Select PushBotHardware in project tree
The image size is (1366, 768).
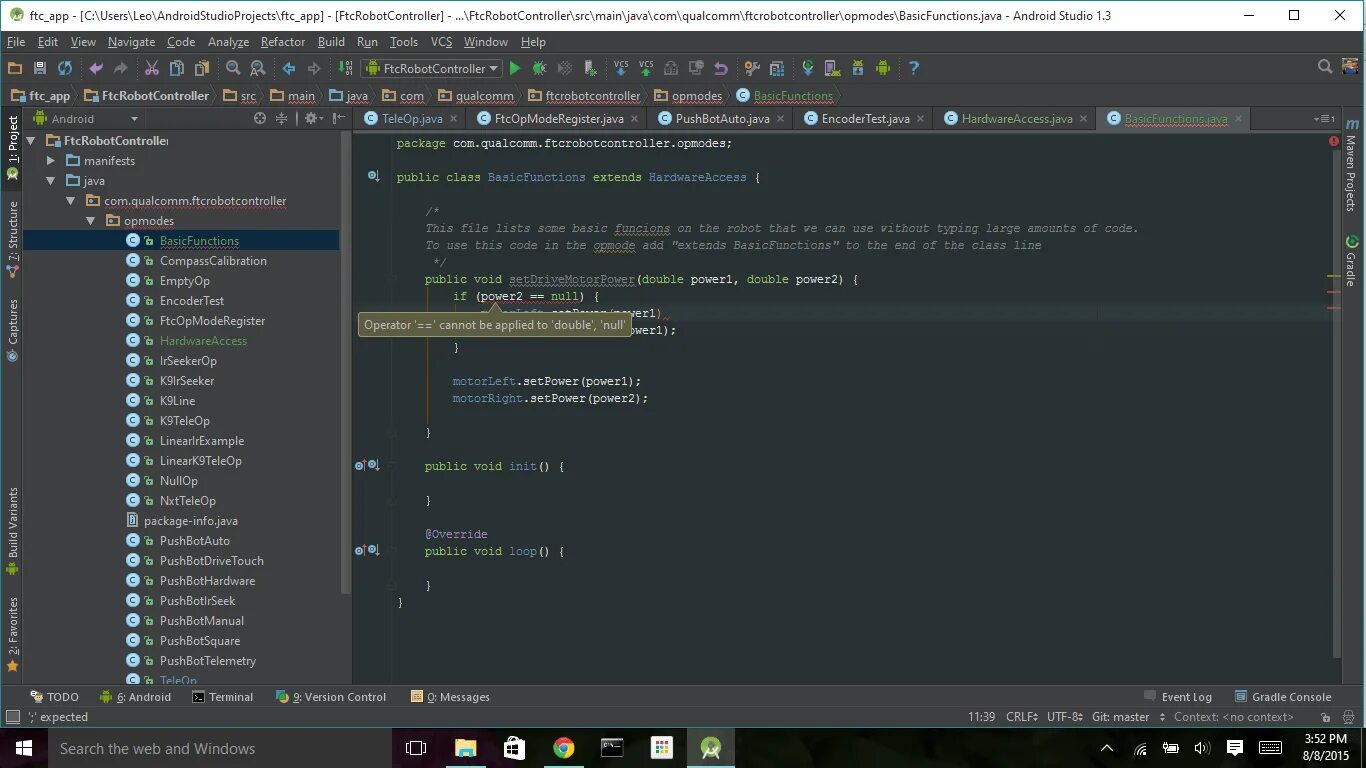click(x=207, y=581)
